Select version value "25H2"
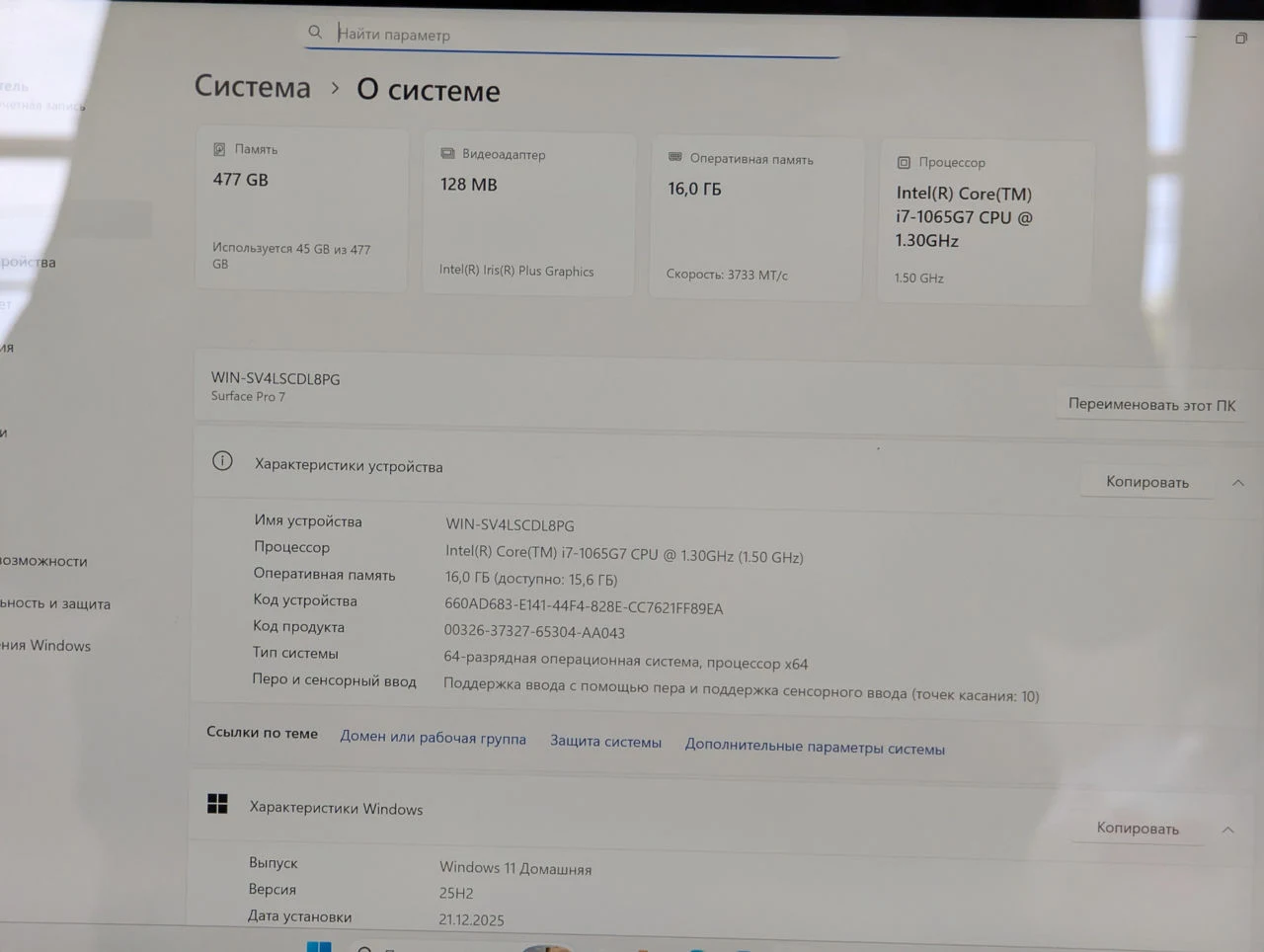The image size is (1264, 952). coord(456,893)
